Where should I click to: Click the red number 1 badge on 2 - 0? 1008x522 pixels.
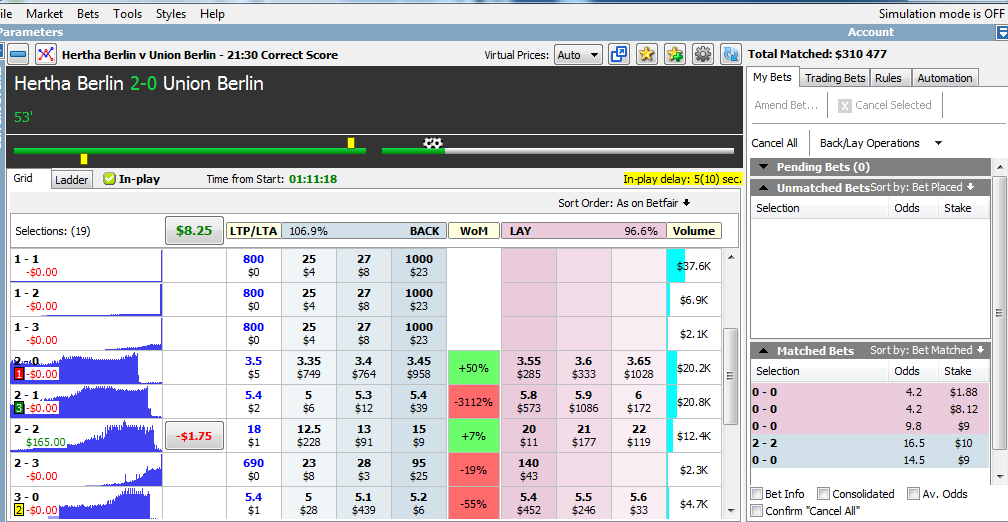pyautogui.click(x=18, y=374)
